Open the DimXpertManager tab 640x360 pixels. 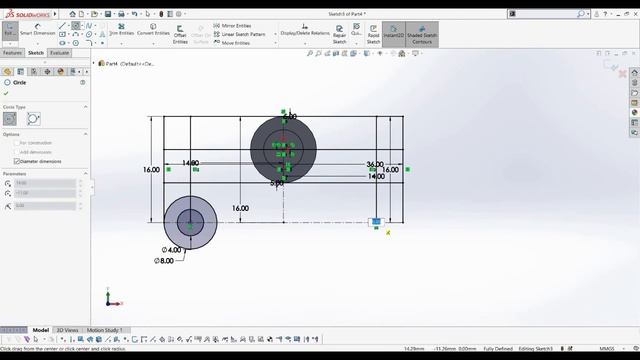click(x=47, y=72)
